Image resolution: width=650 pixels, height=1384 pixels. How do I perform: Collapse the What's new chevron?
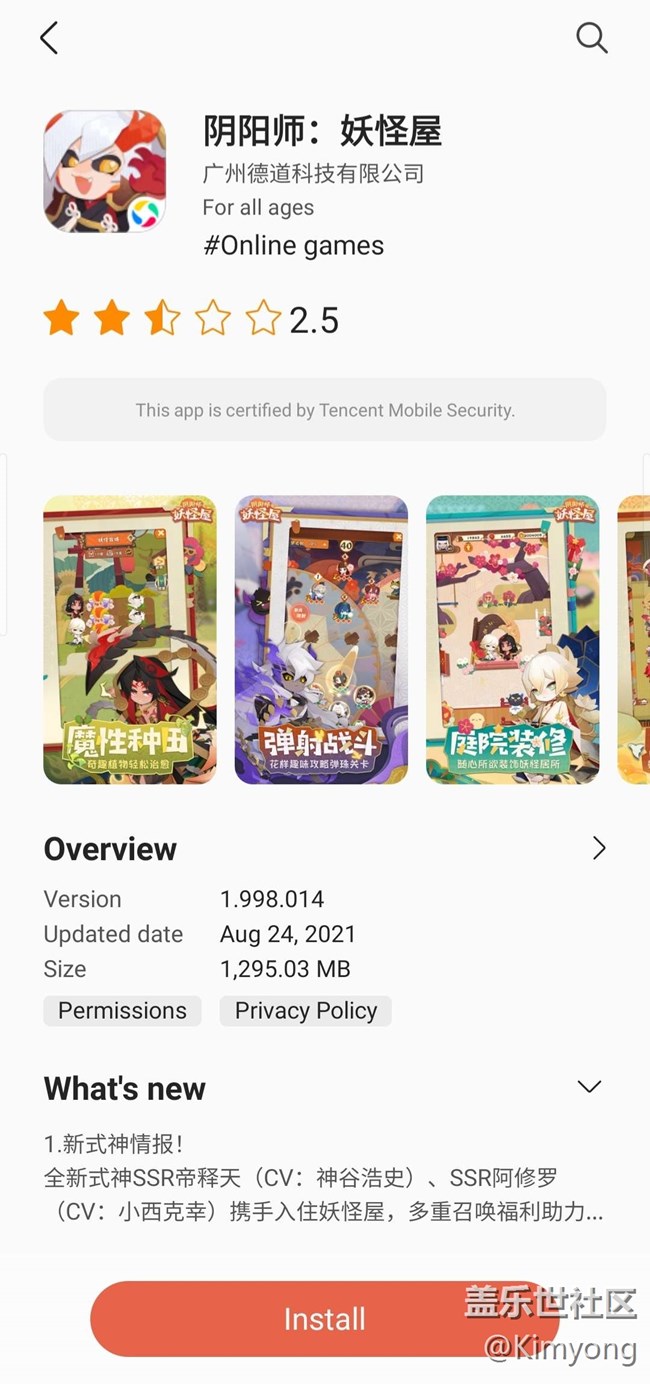coord(590,1087)
